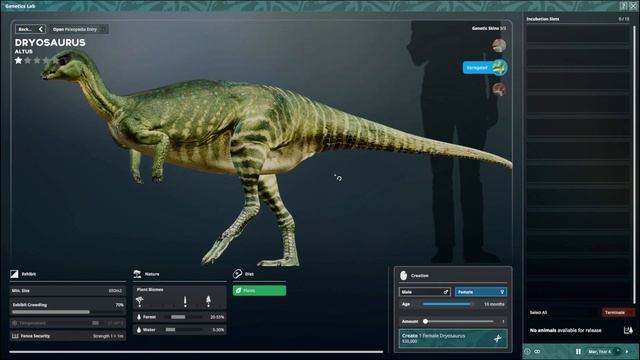Click the first star of the rating
This screenshot has width=640, height=360.
coord(18,60)
